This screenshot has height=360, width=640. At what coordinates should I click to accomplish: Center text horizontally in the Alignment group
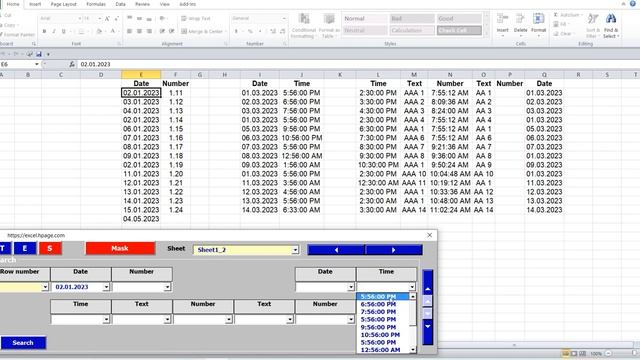point(139,31)
